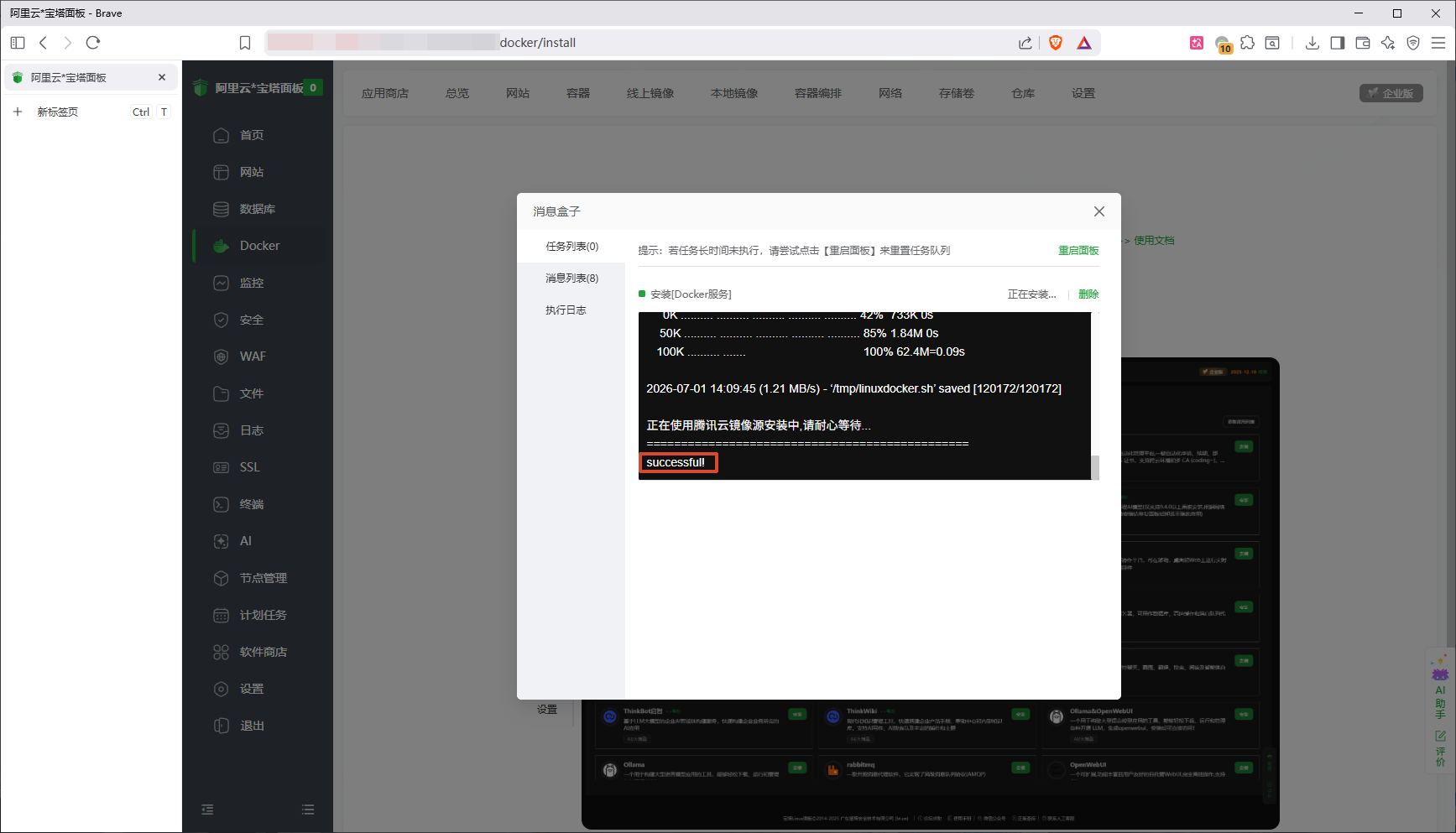Viewport: 1456px width, 833px height.
Task: Open the 存储卷 tab in Docker nav
Action: click(957, 93)
